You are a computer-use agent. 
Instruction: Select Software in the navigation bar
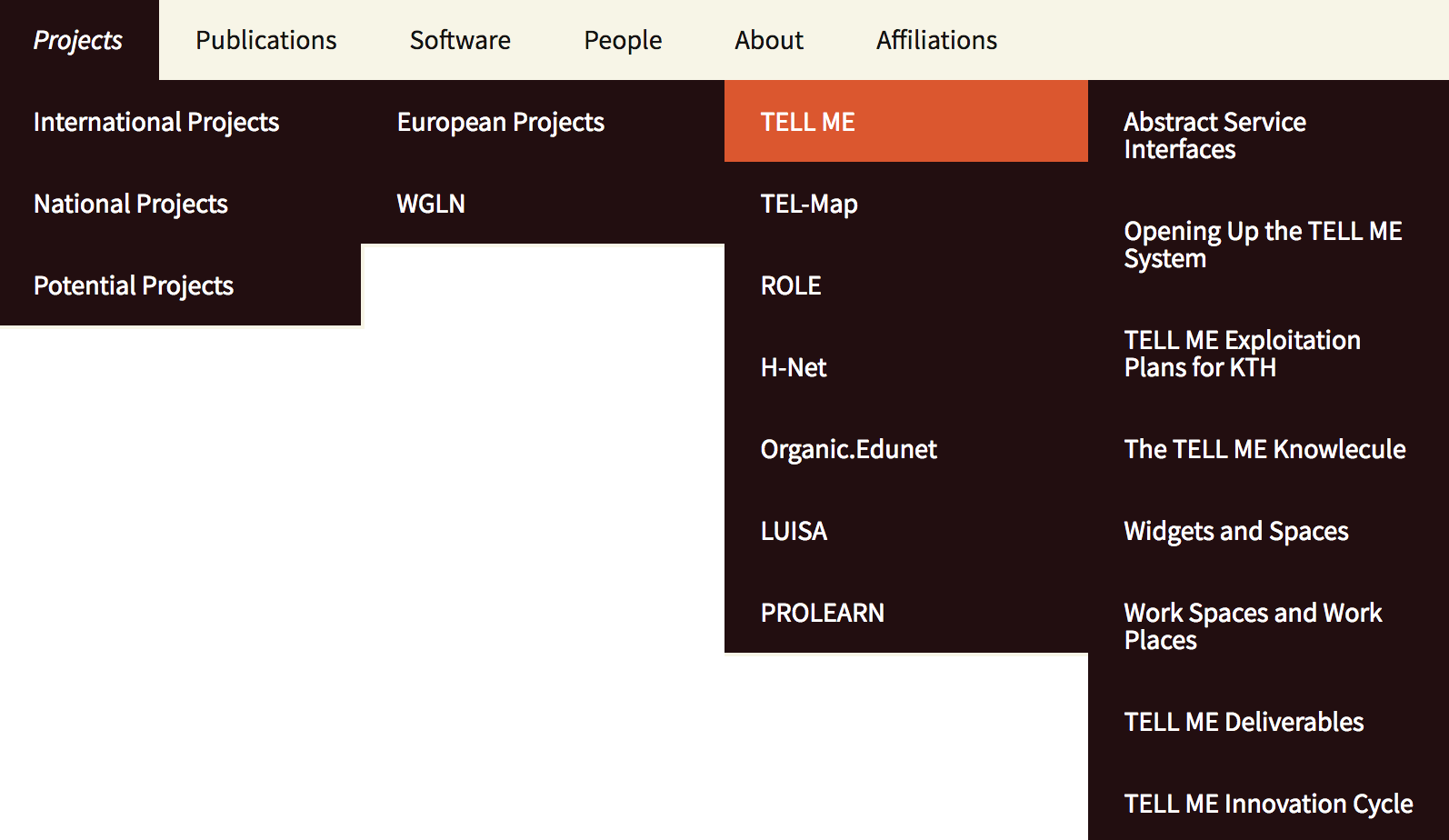pos(460,40)
